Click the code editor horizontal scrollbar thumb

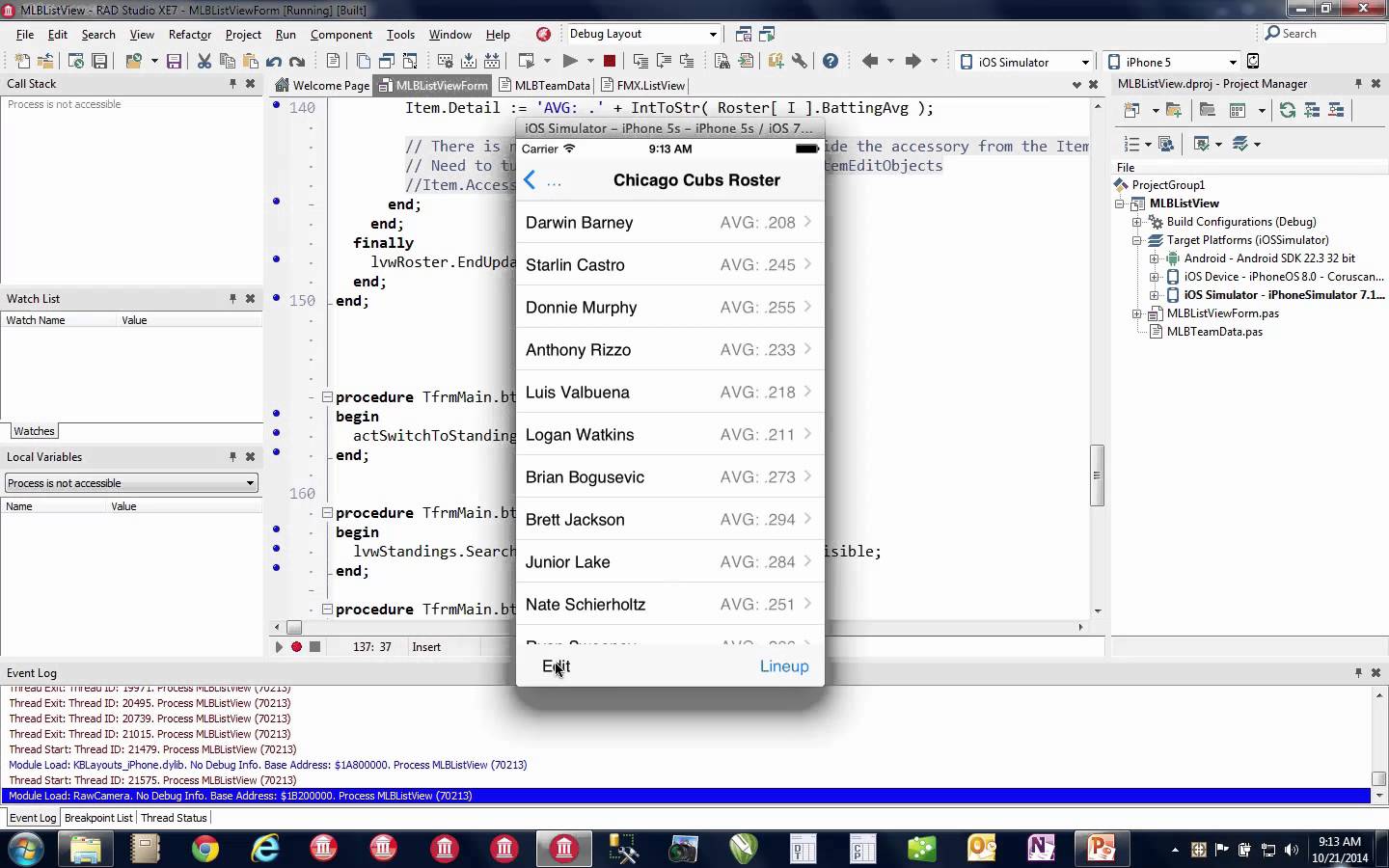tap(294, 627)
